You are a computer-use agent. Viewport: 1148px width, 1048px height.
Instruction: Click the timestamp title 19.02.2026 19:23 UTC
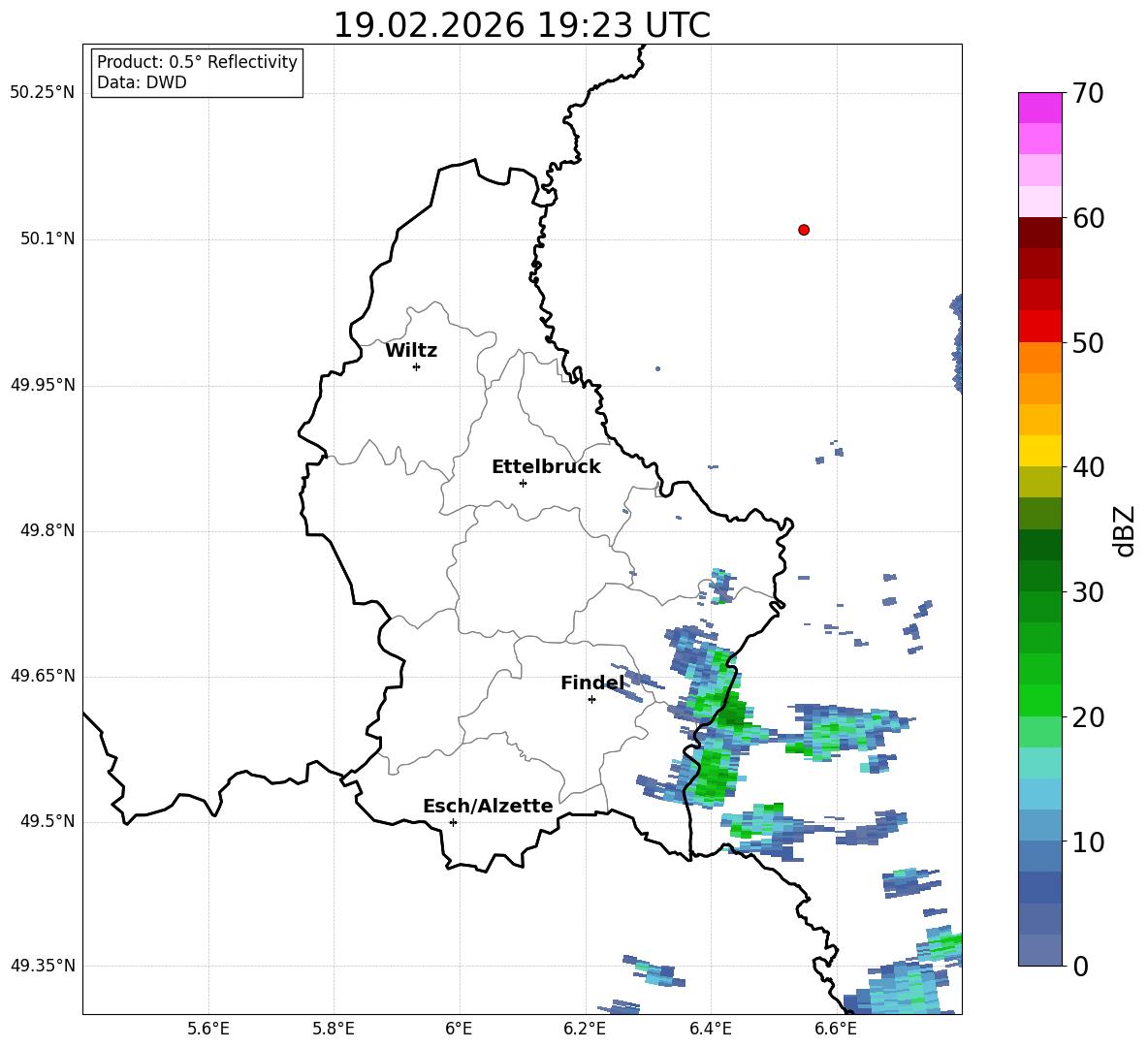[522, 25]
